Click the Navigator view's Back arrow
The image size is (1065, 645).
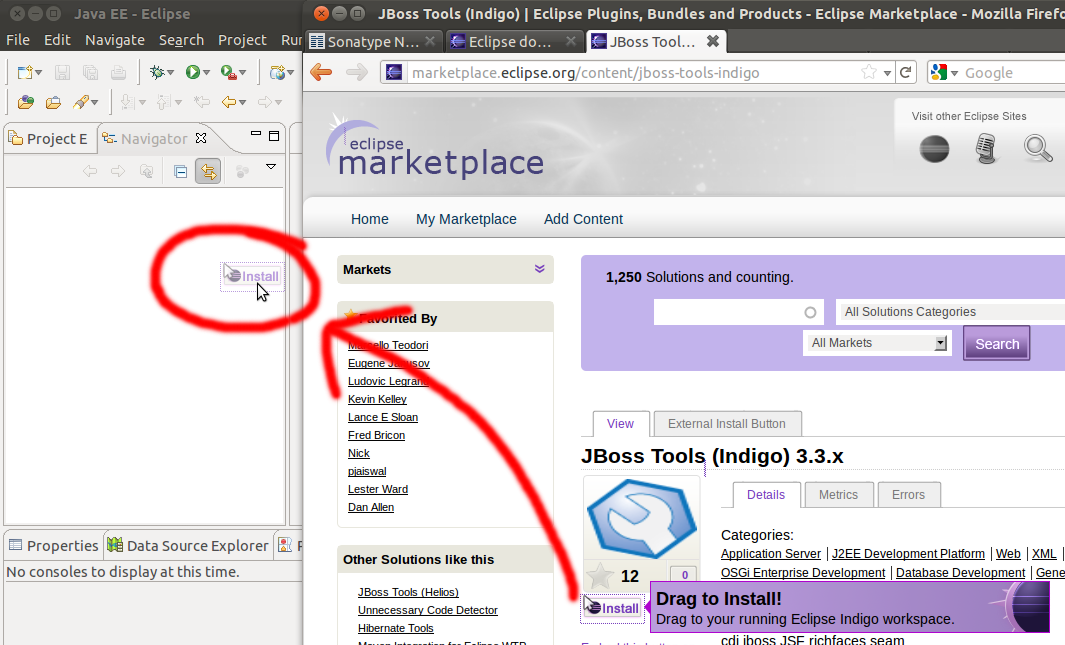click(90, 171)
